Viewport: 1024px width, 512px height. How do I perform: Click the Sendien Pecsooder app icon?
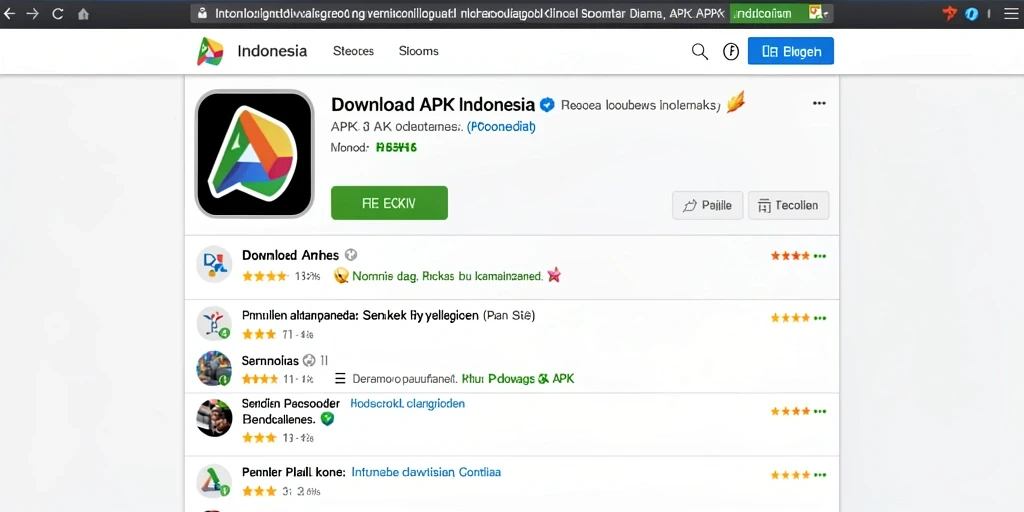pyautogui.click(x=214, y=418)
